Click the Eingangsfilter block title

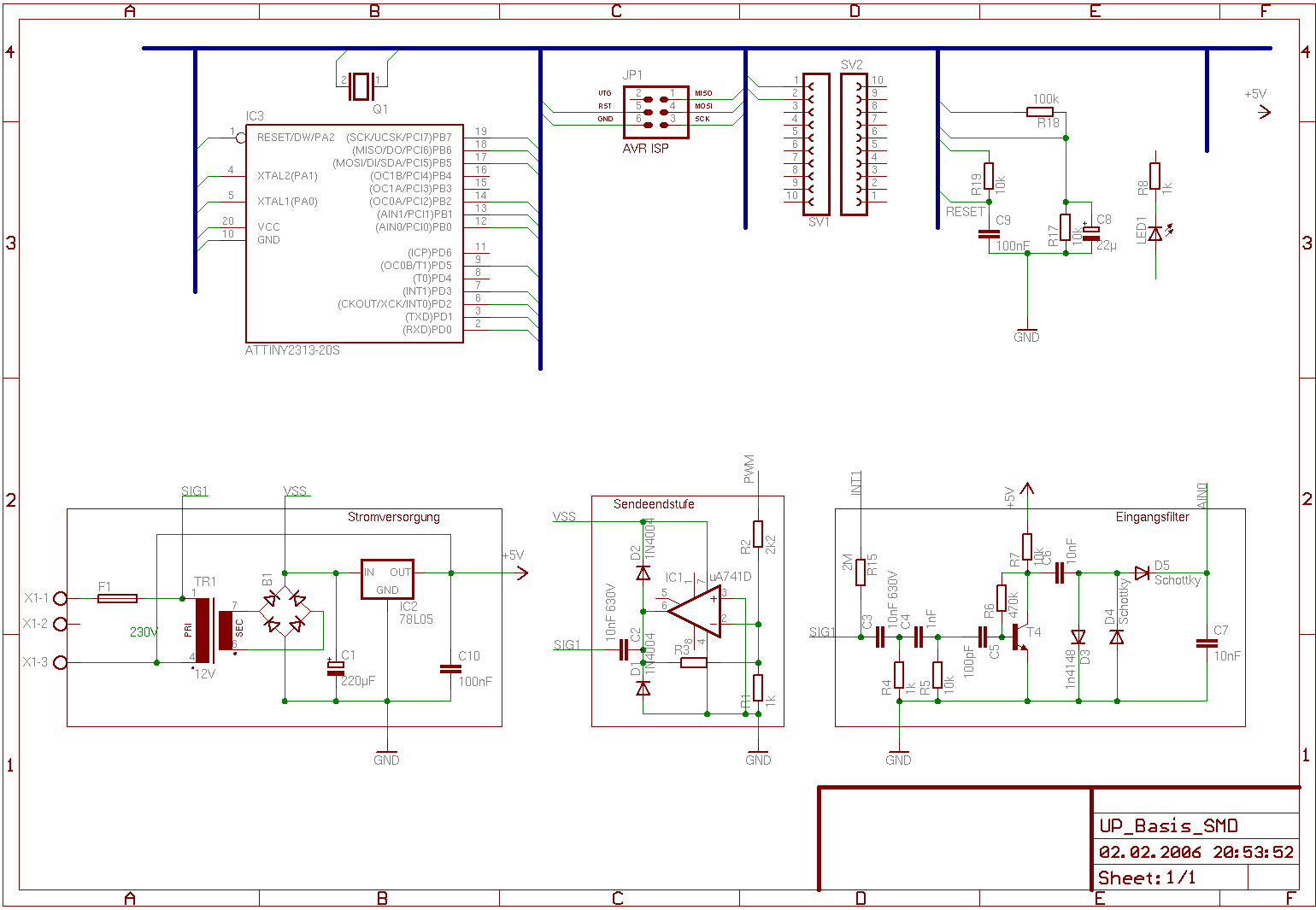[1153, 517]
